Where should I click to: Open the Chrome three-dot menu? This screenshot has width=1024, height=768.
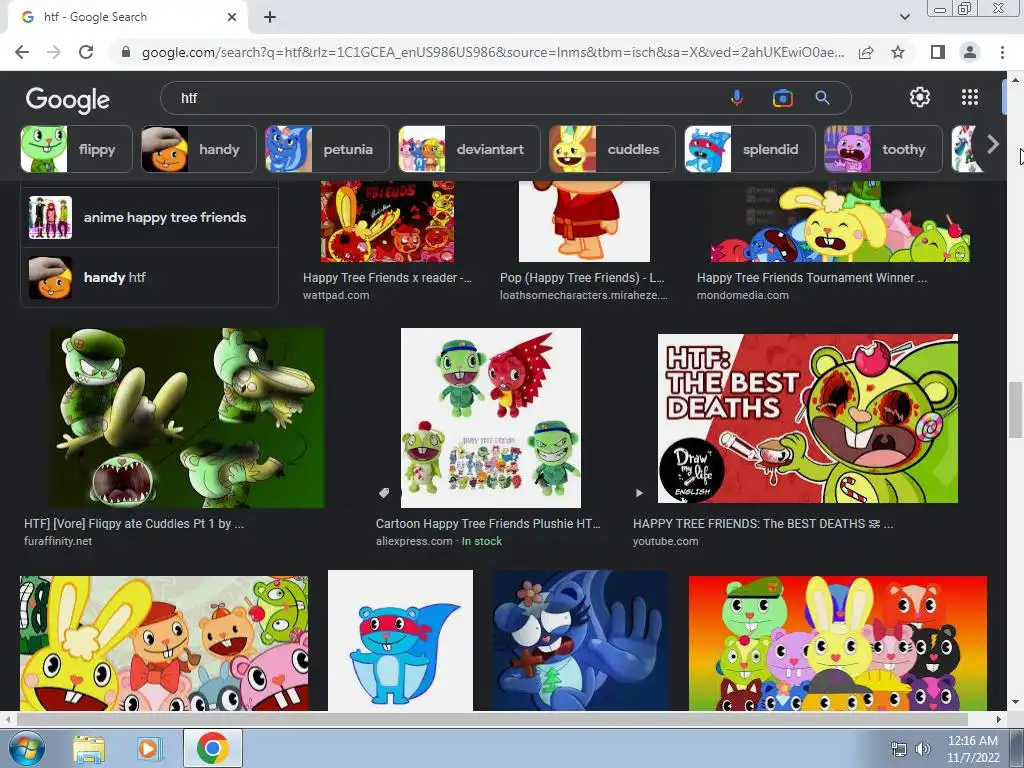(1002, 52)
